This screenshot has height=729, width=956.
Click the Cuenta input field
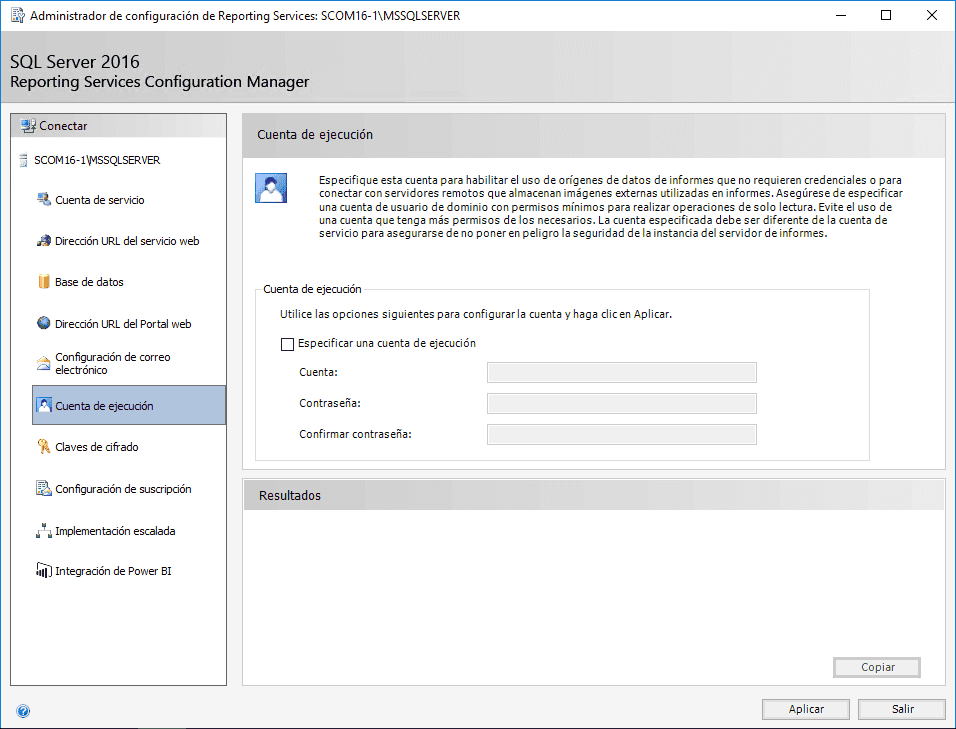coord(621,372)
